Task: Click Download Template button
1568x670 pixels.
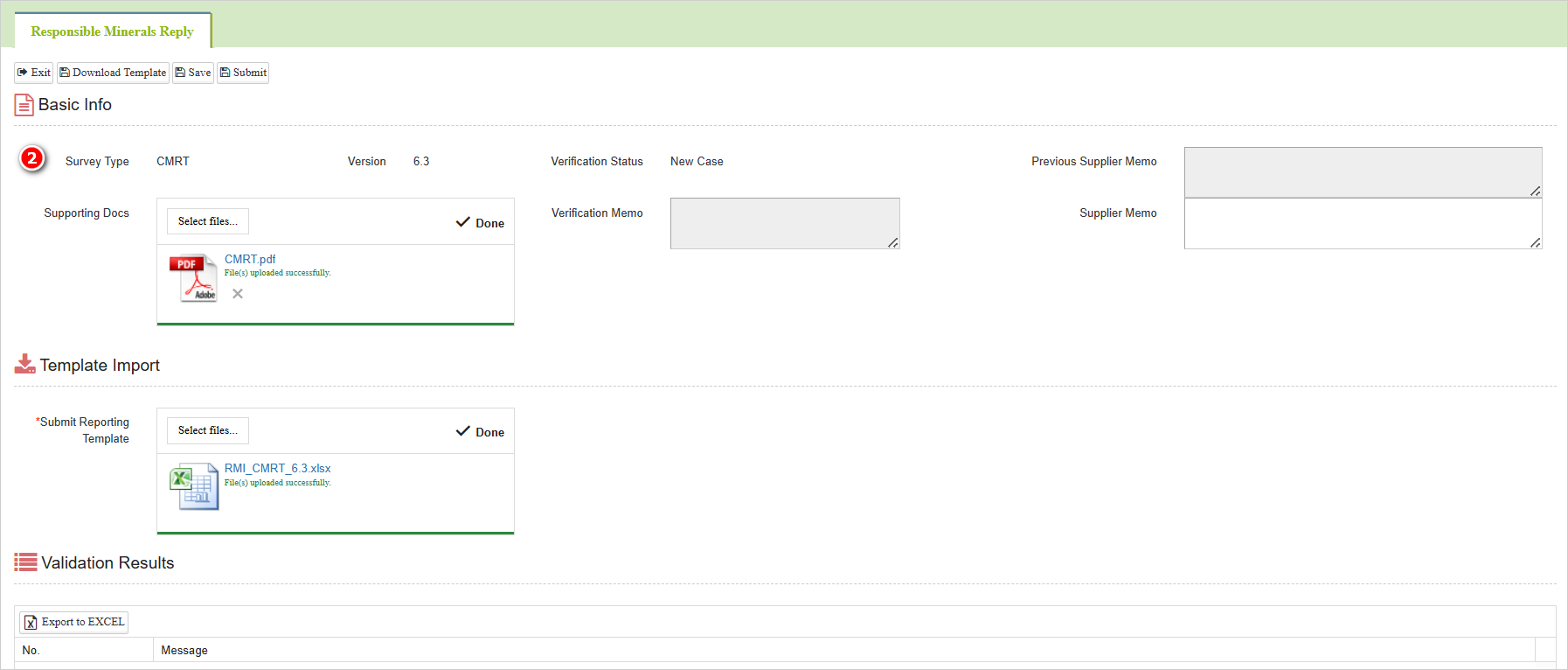Action: (113, 73)
